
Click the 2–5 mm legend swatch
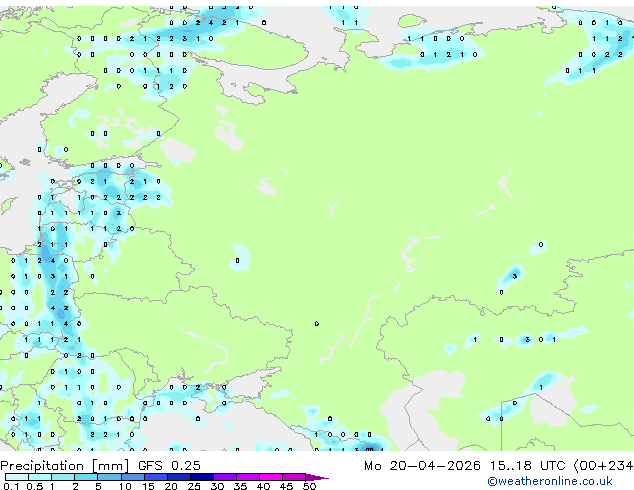tap(86, 477)
